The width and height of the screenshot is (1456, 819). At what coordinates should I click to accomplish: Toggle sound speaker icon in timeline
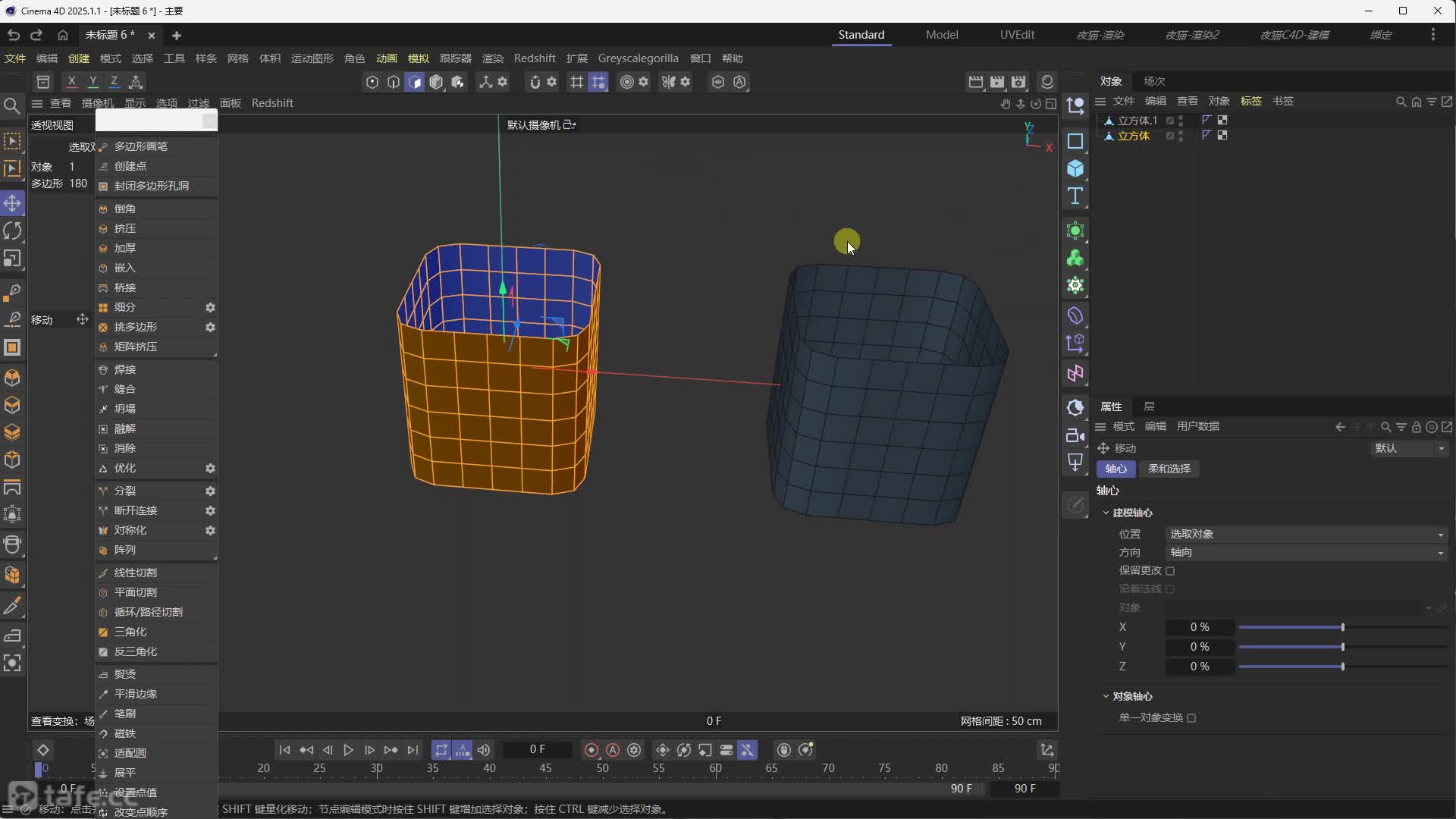[484, 750]
